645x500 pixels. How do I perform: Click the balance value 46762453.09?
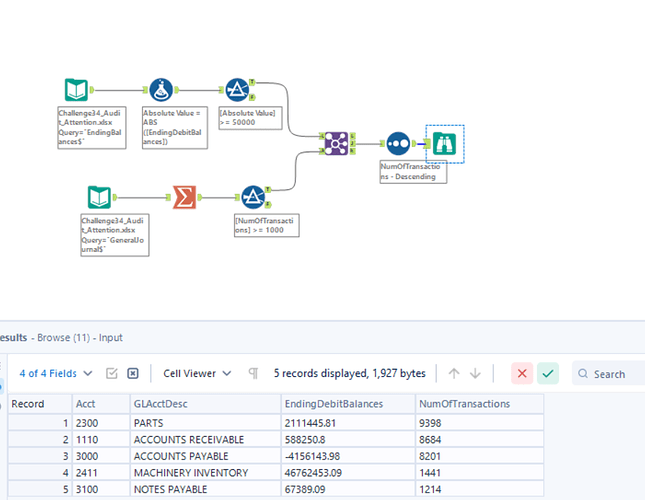348,473
